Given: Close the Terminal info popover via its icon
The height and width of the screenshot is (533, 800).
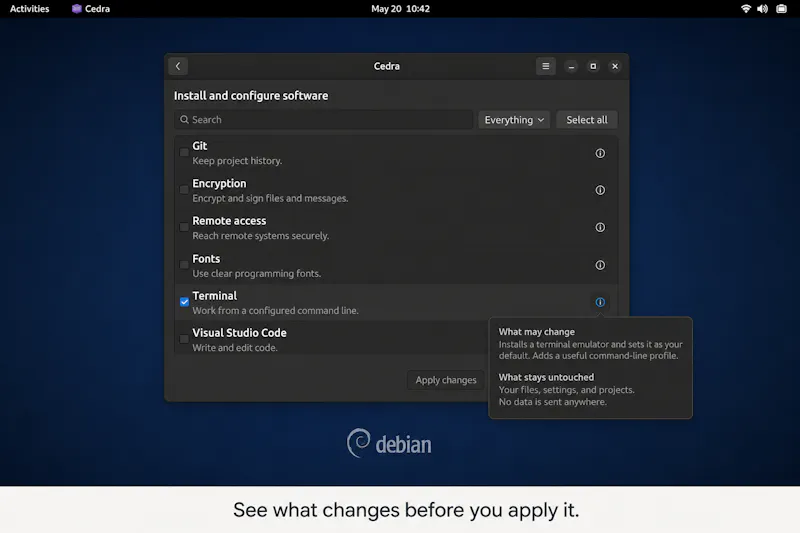Looking at the screenshot, I should (x=600, y=302).
